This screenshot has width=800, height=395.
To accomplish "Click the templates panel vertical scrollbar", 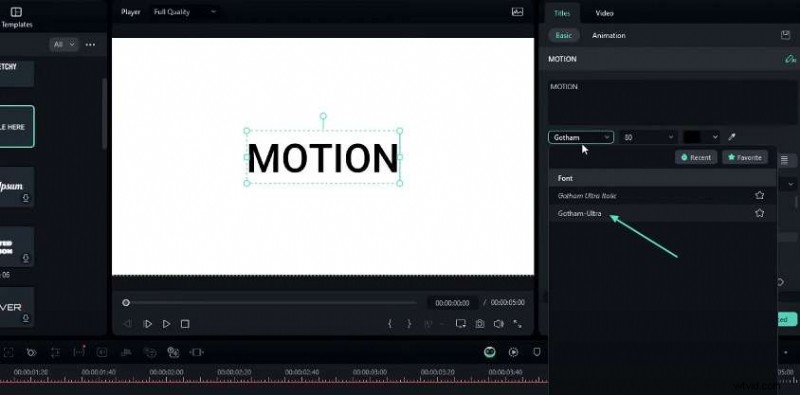I will click(105, 113).
